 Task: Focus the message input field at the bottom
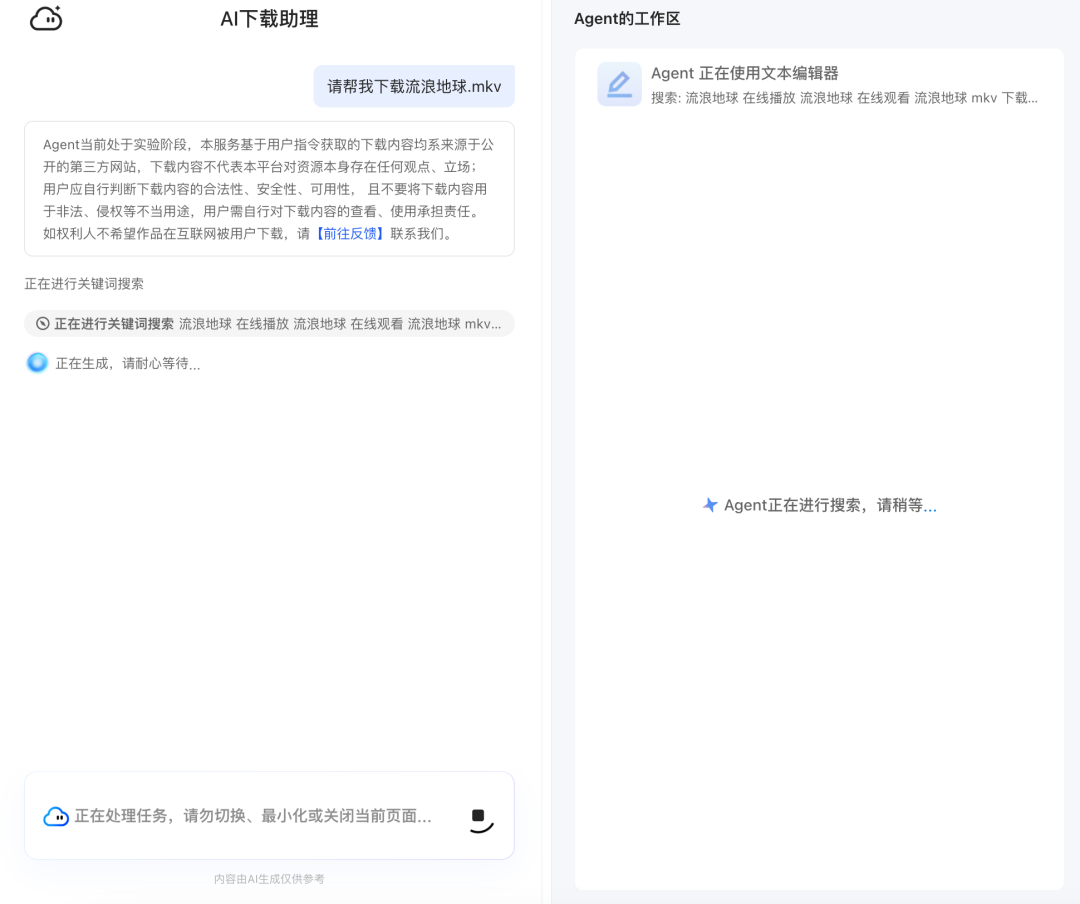click(255, 816)
